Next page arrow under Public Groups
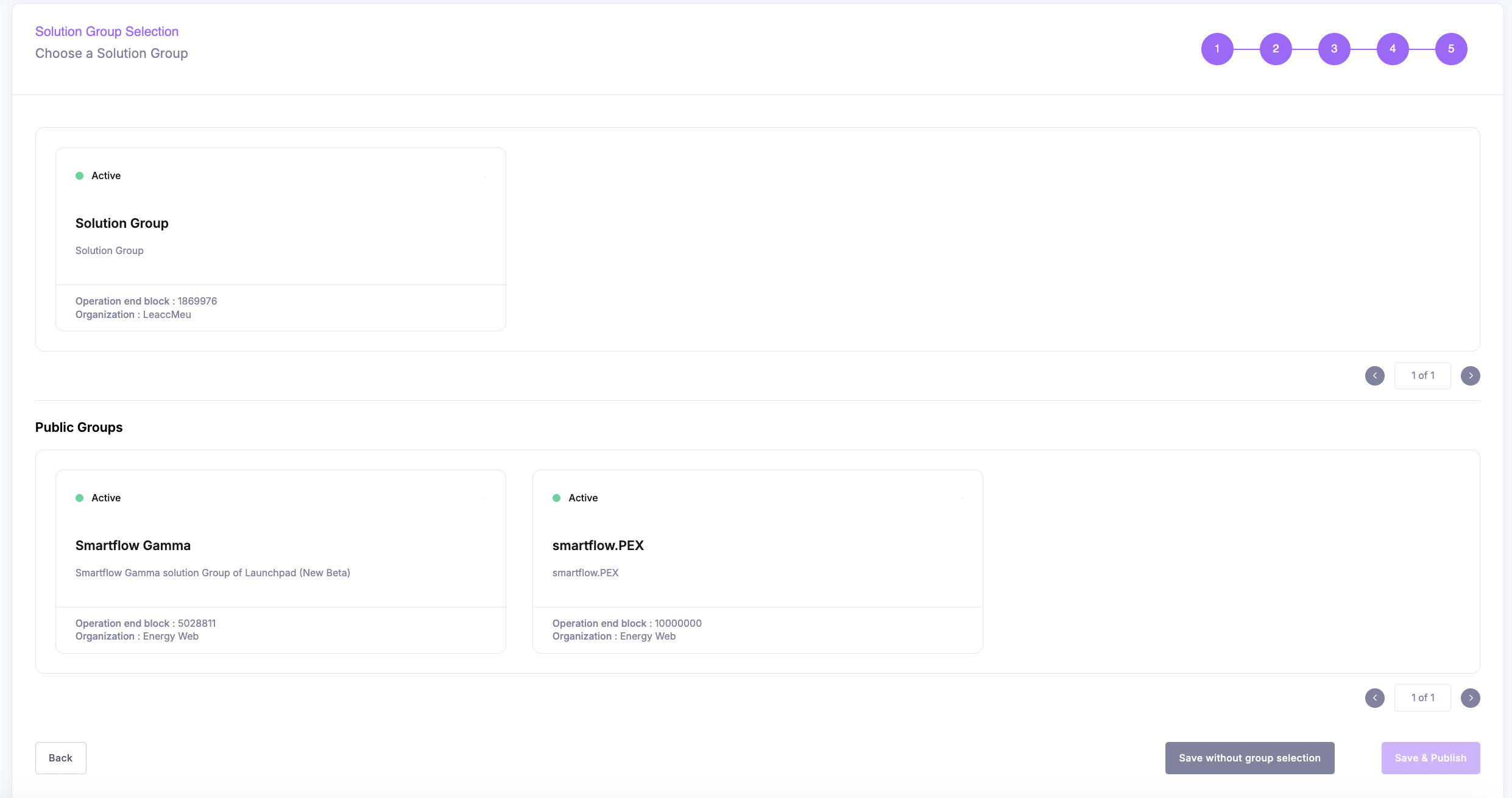The image size is (1512, 798). [1471, 698]
